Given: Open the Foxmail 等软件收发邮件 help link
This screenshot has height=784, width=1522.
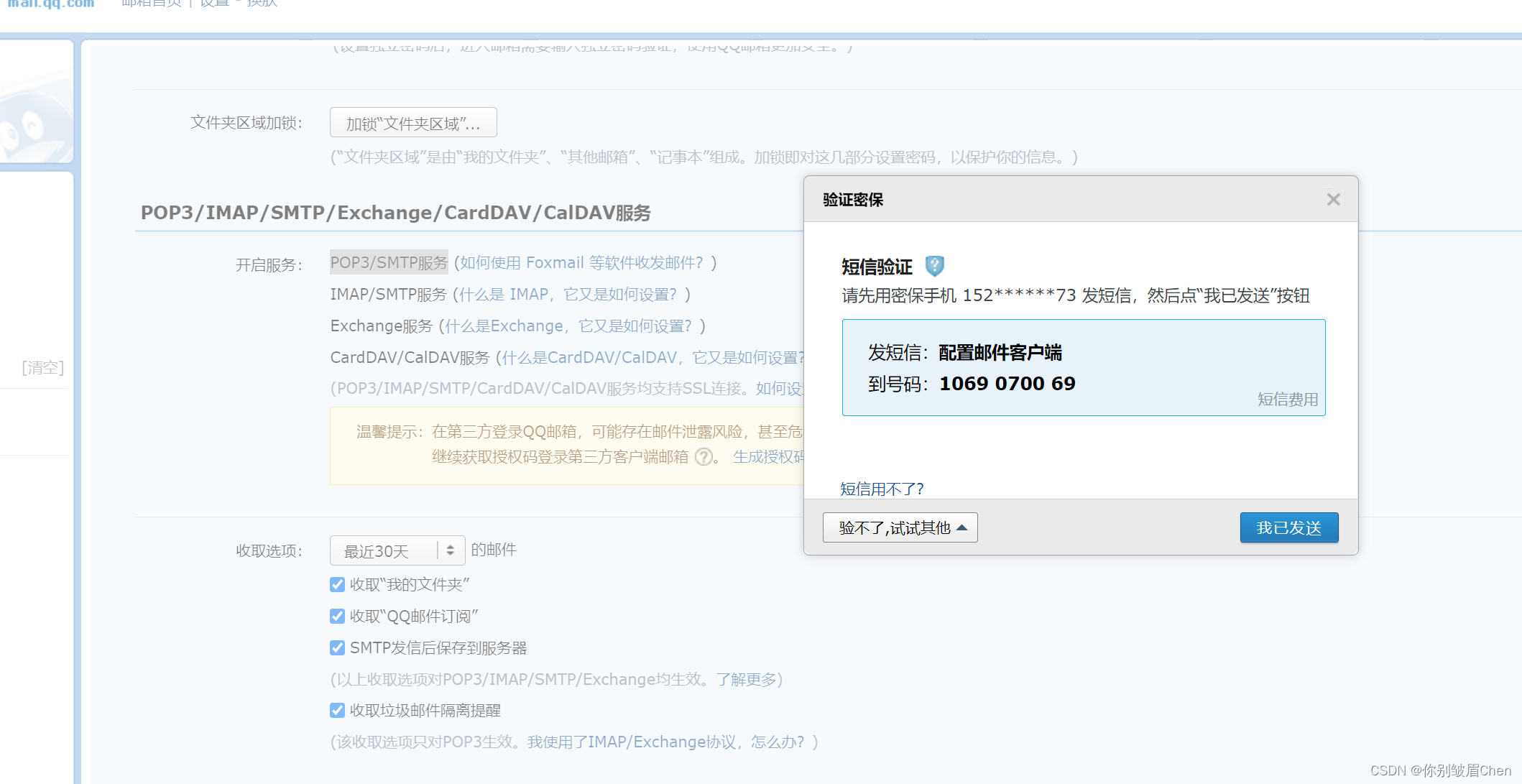Looking at the screenshot, I should click(581, 263).
